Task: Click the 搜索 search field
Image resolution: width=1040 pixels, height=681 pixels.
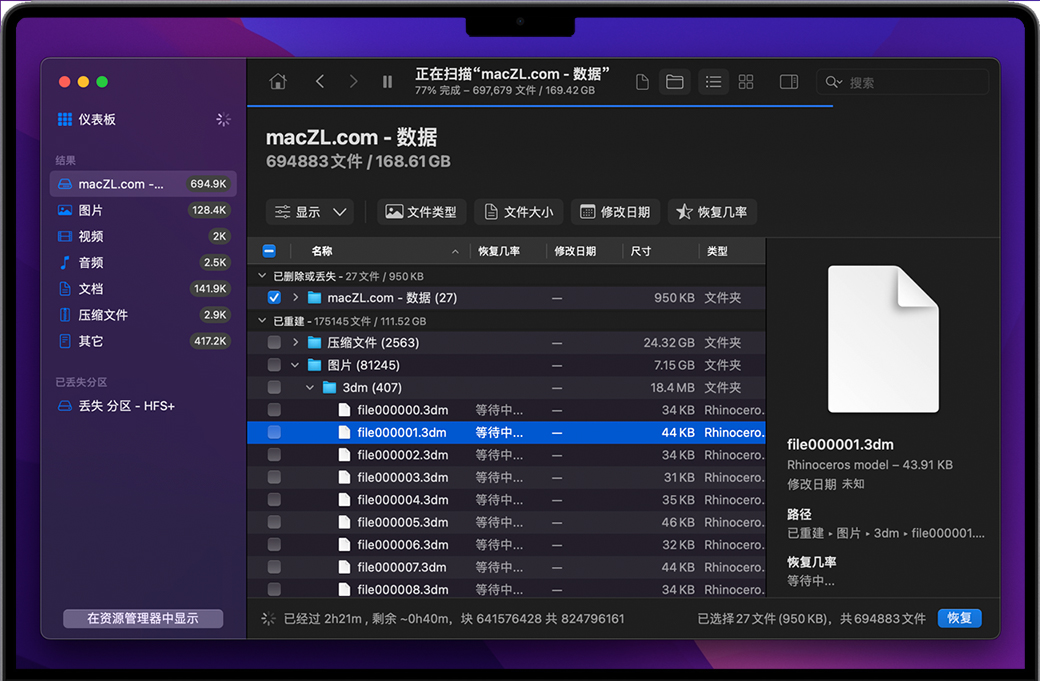Action: (x=900, y=83)
